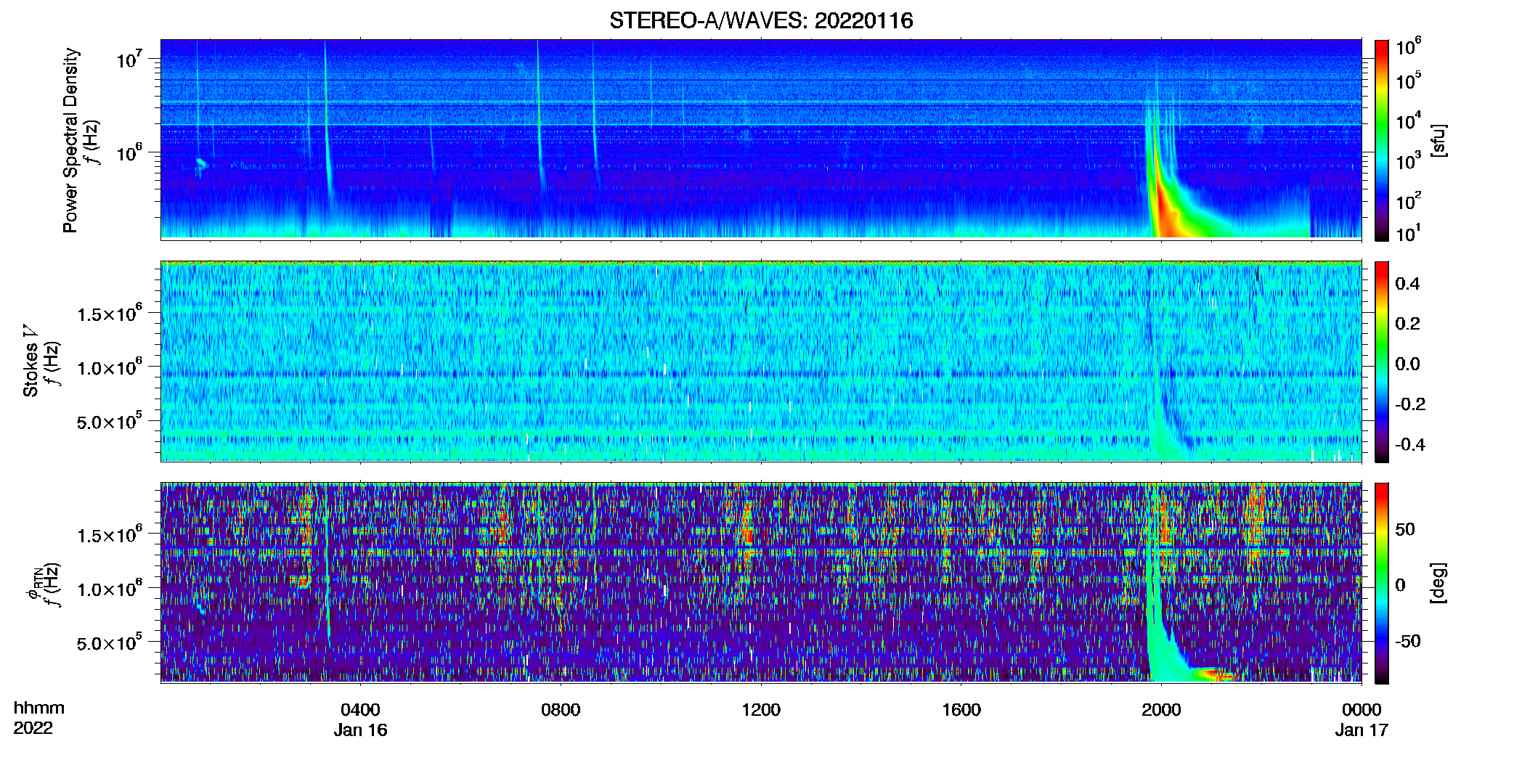The height and width of the screenshot is (784, 1522).
Task: Click the 1600 time axis label
Action: click(961, 710)
